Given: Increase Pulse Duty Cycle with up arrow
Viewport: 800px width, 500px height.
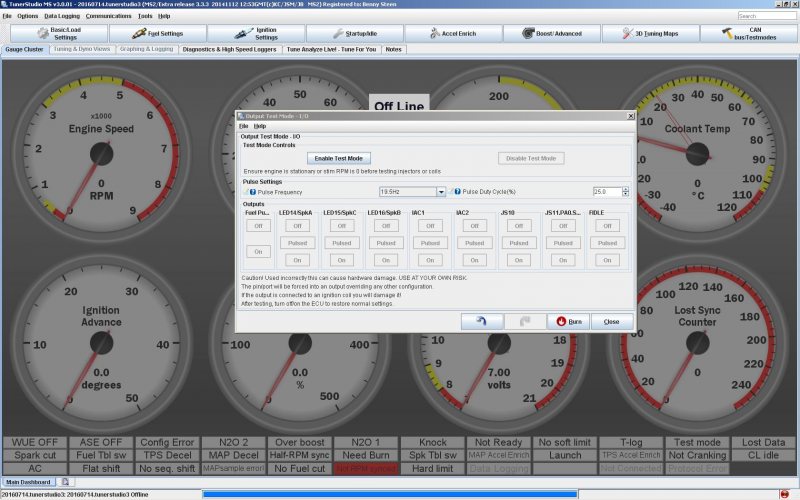Looking at the screenshot, I should click(x=626, y=189).
